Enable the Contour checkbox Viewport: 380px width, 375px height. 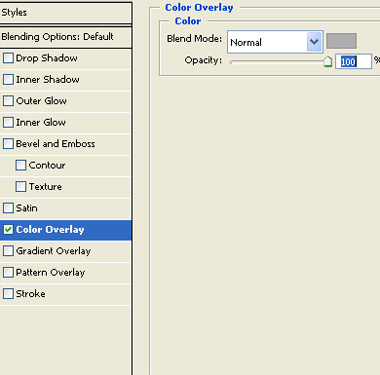pos(21,165)
